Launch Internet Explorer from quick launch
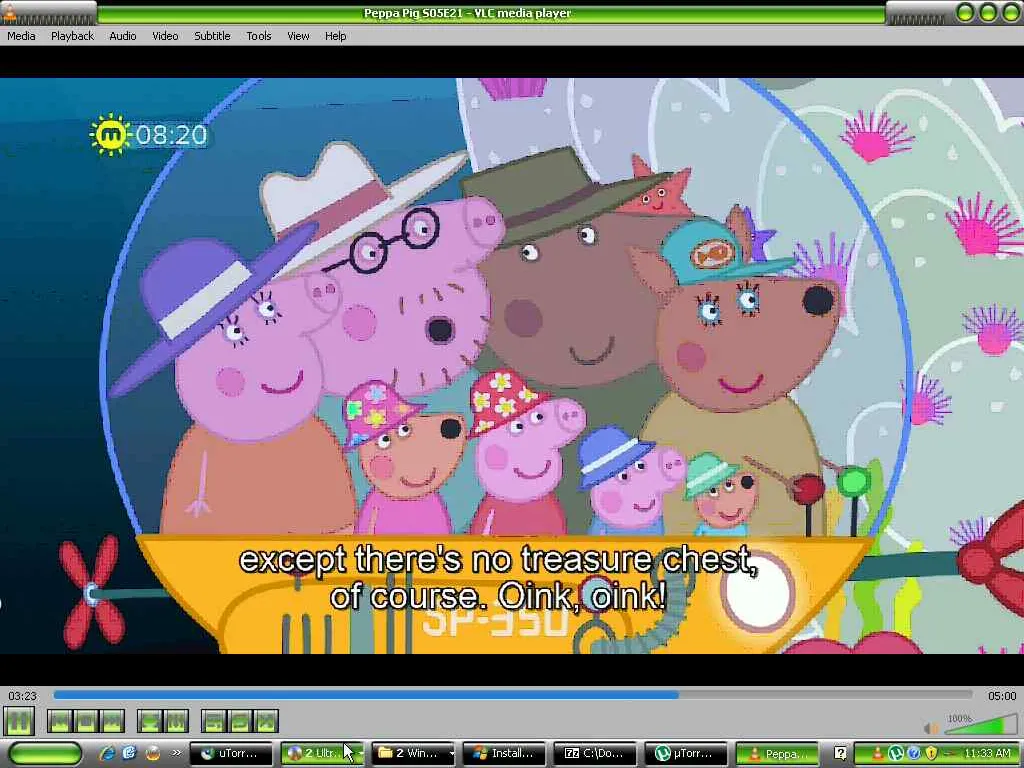The height and width of the screenshot is (768, 1024). (107, 753)
